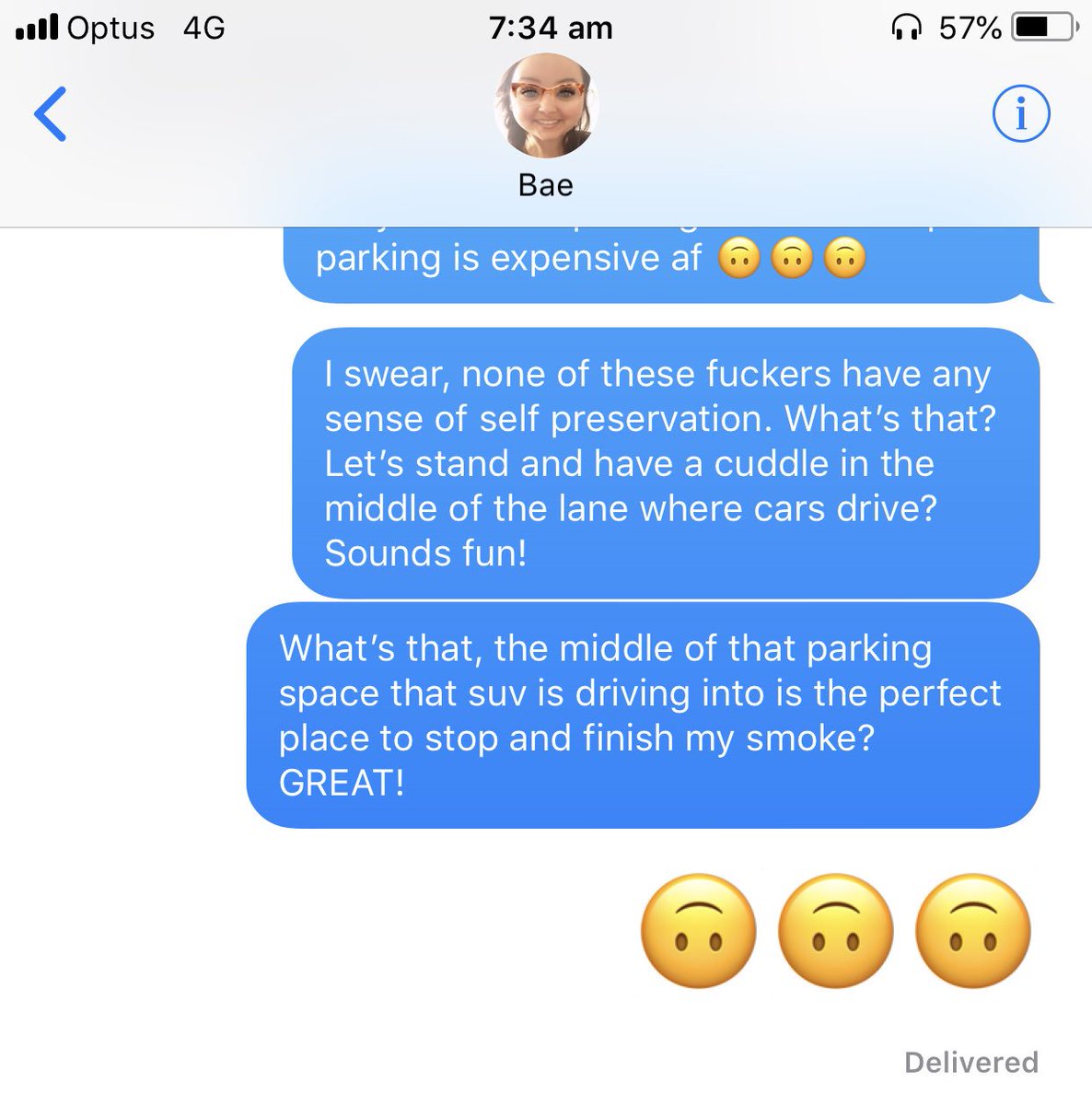Tap the battery icon in status bar
The width and height of the screenshot is (1092, 1105).
[x=1044, y=28]
